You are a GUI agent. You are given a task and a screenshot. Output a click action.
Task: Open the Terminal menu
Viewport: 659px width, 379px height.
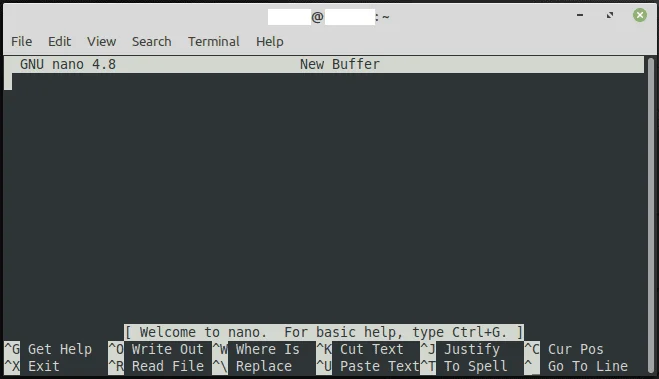point(214,42)
